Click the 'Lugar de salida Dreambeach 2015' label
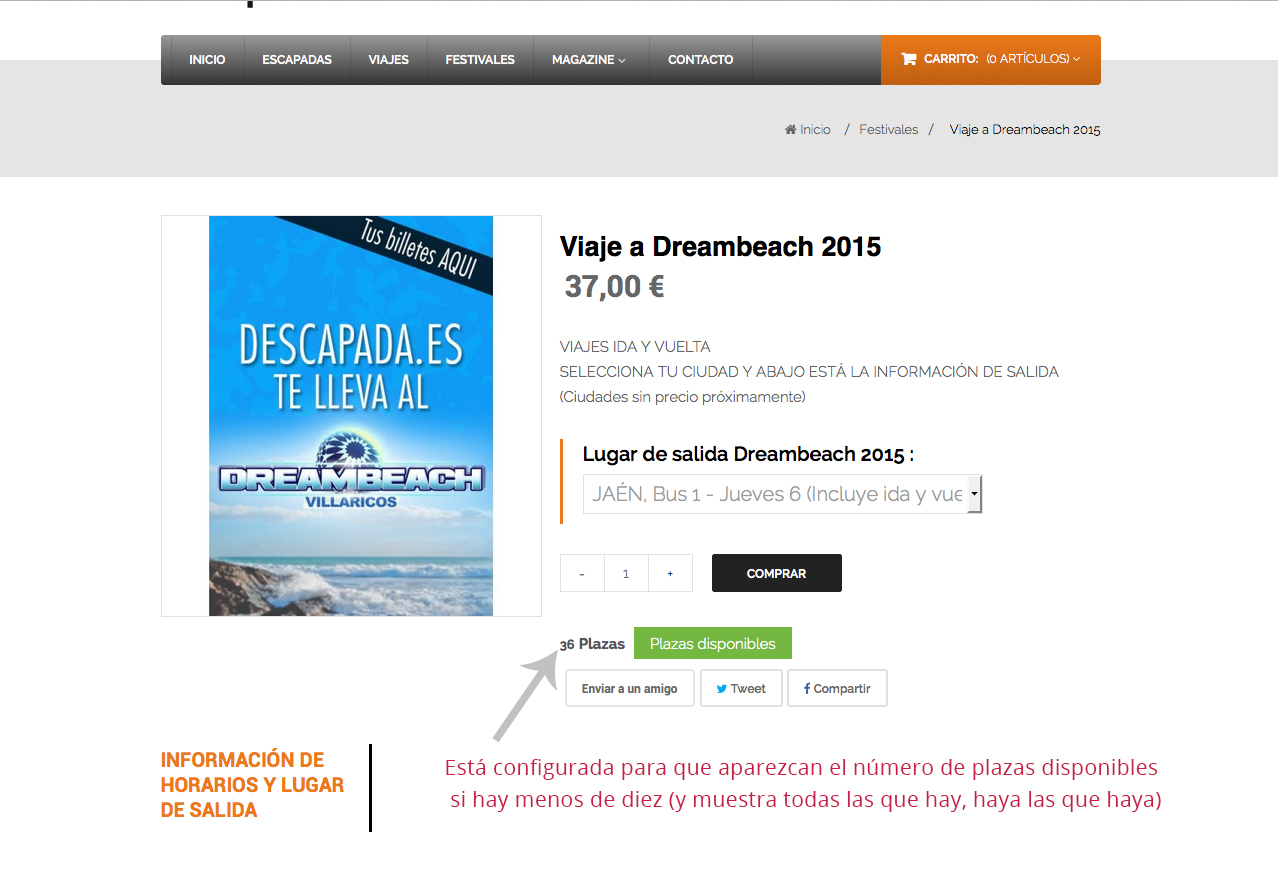 (748, 454)
